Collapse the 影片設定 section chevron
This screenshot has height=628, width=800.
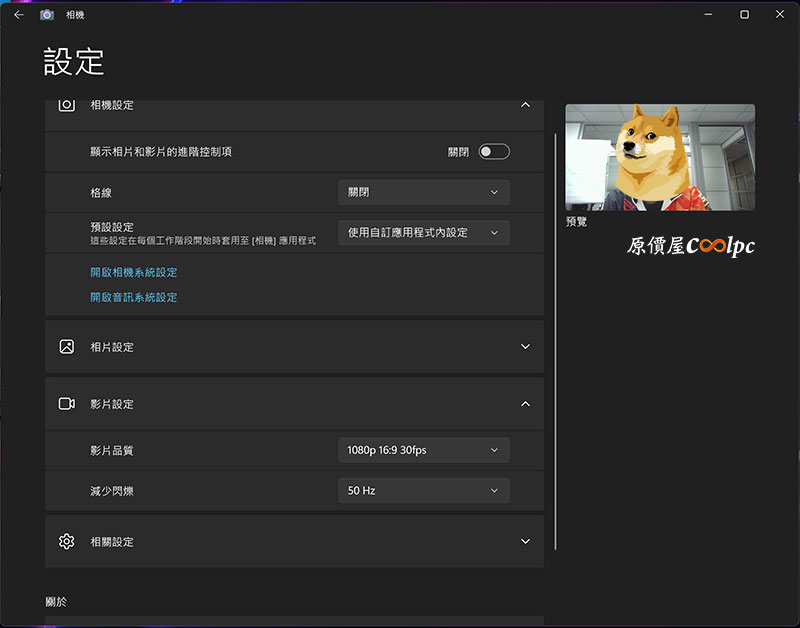click(525, 404)
